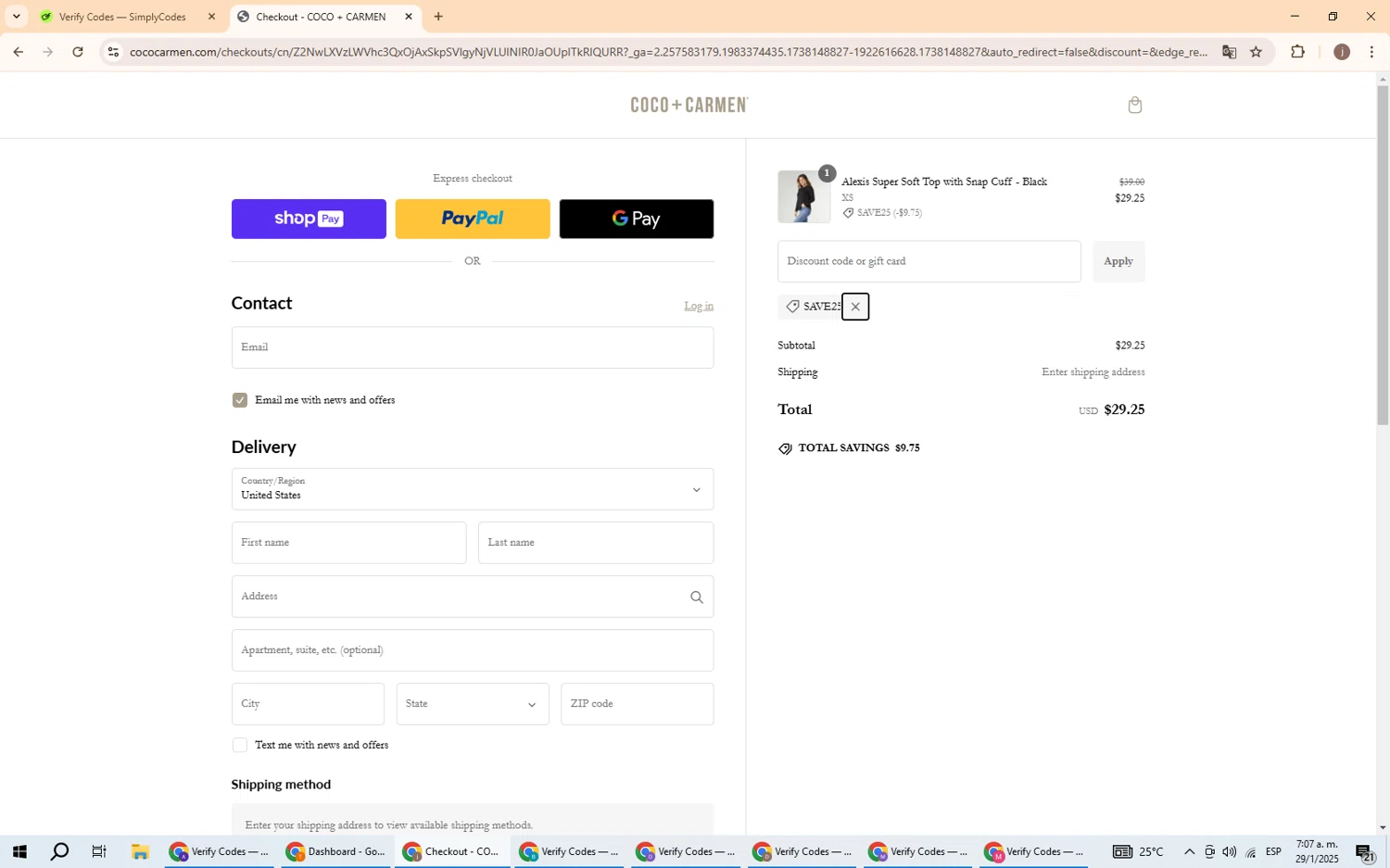This screenshot has width=1390, height=868.
Task: Click the ESP language indicator
Action: tap(1274, 852)
